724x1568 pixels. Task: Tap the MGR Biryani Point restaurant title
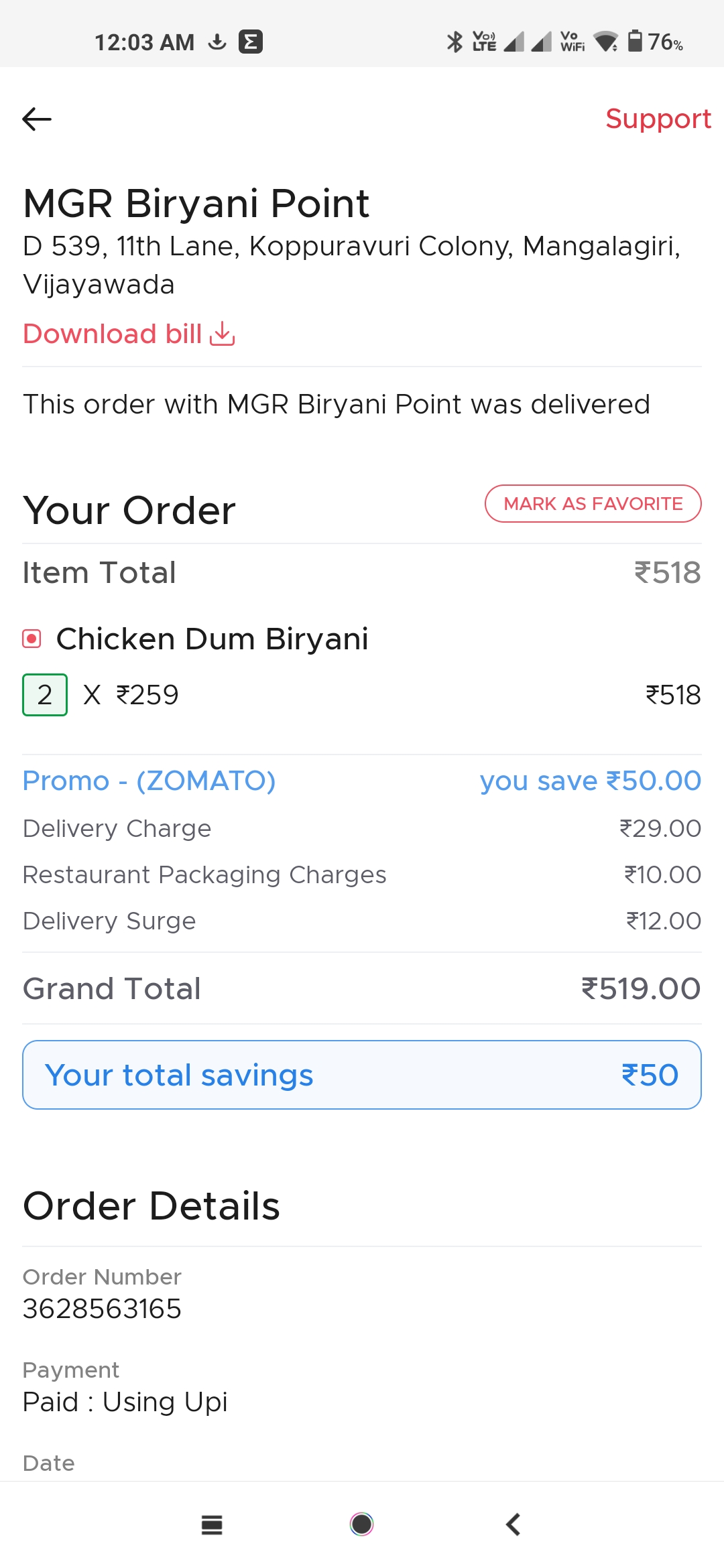(196, 203)
